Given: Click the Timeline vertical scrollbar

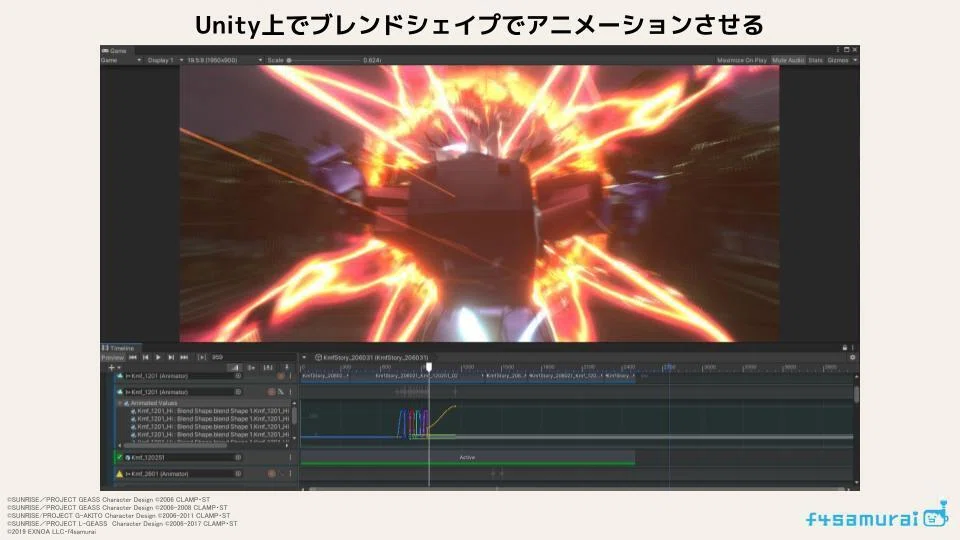Looking at the screenshot, I should (x=856, y=395).
